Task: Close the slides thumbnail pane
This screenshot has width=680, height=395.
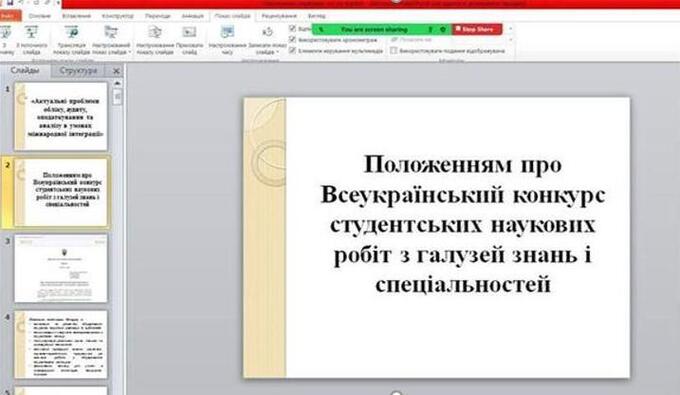Action: click(116, 71)
